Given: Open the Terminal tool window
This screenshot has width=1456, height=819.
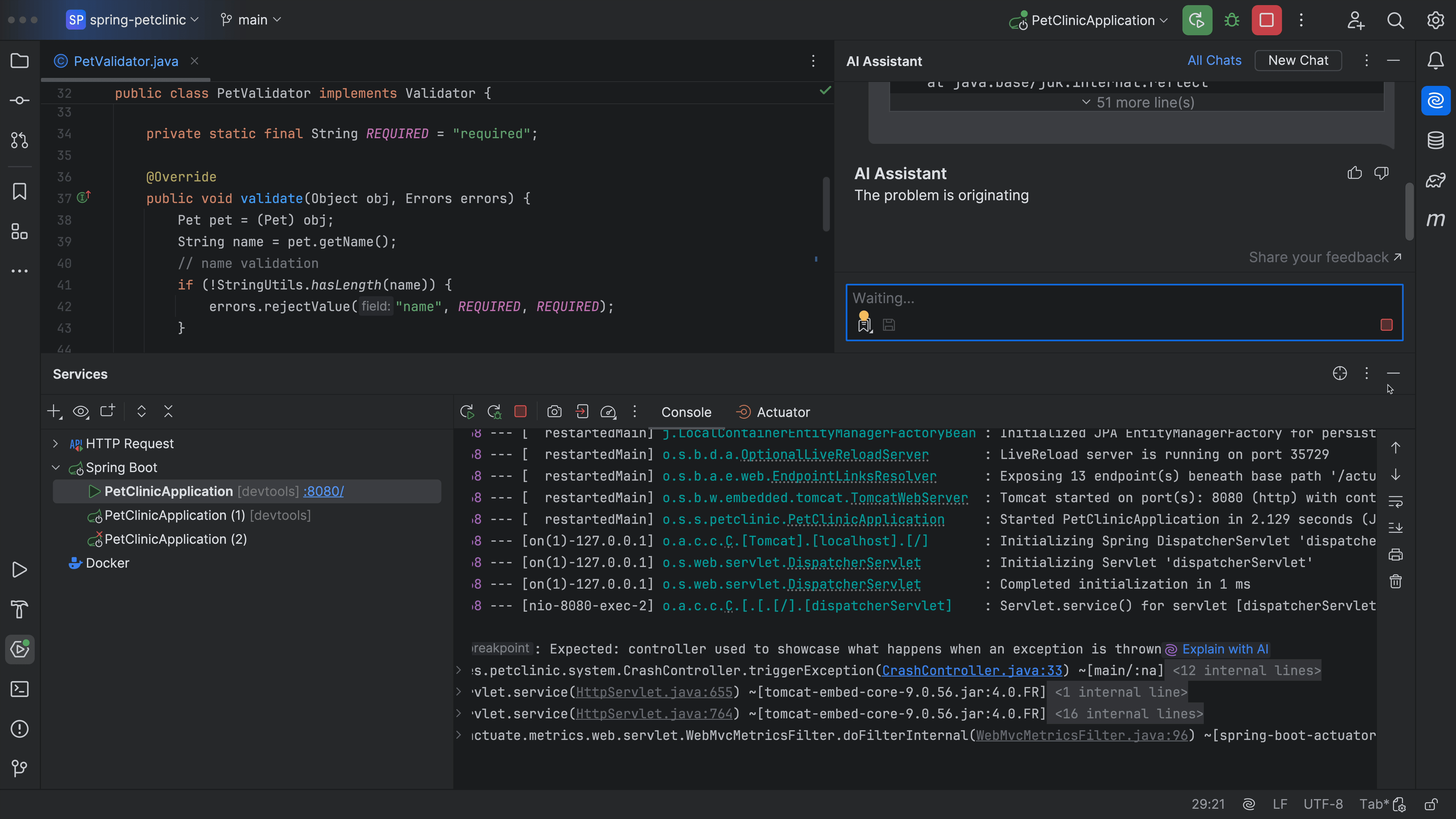Looking at the screenshot, I should (20, 689).
